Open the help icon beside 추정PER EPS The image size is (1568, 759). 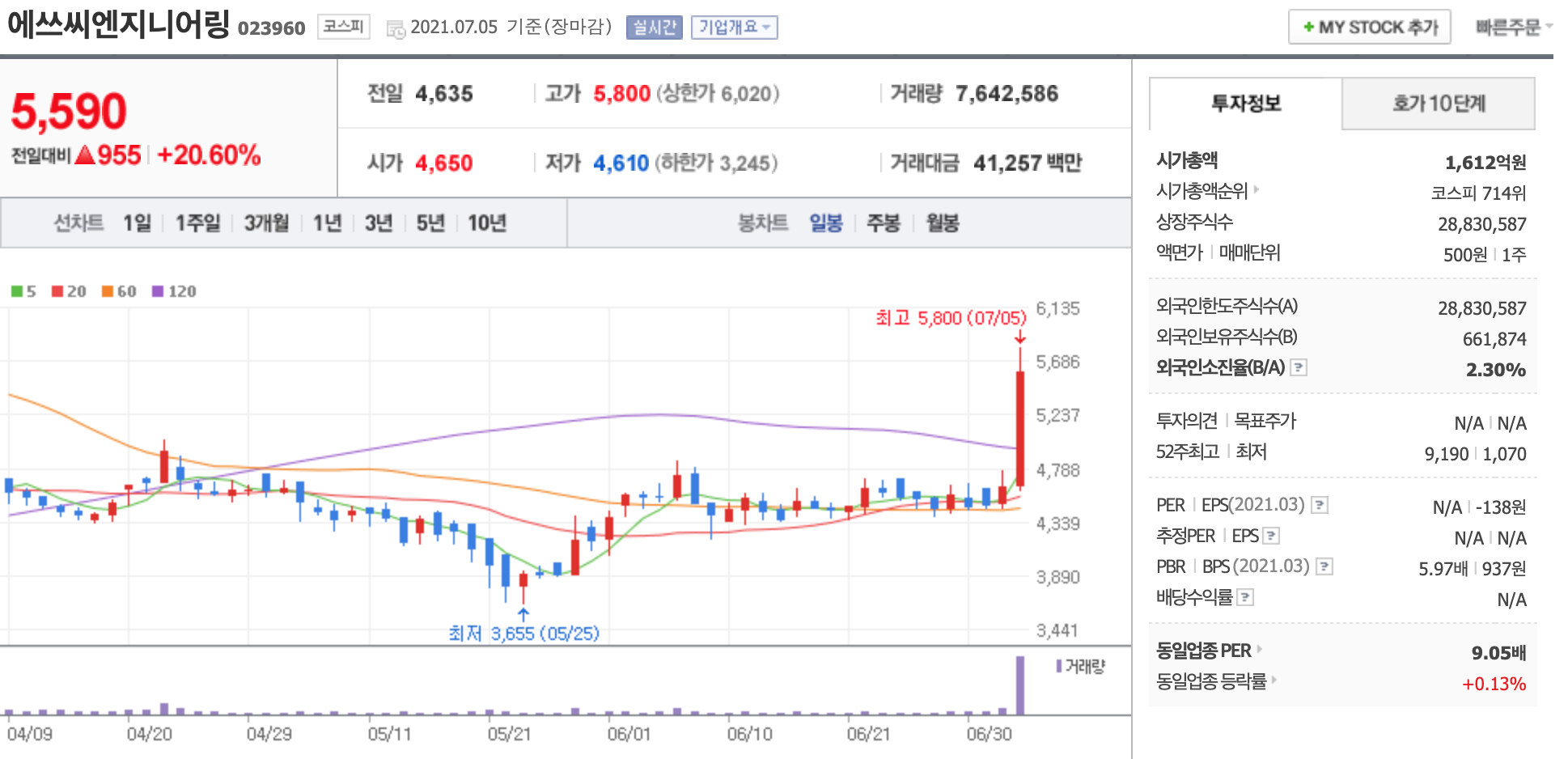pos(1271,536)
